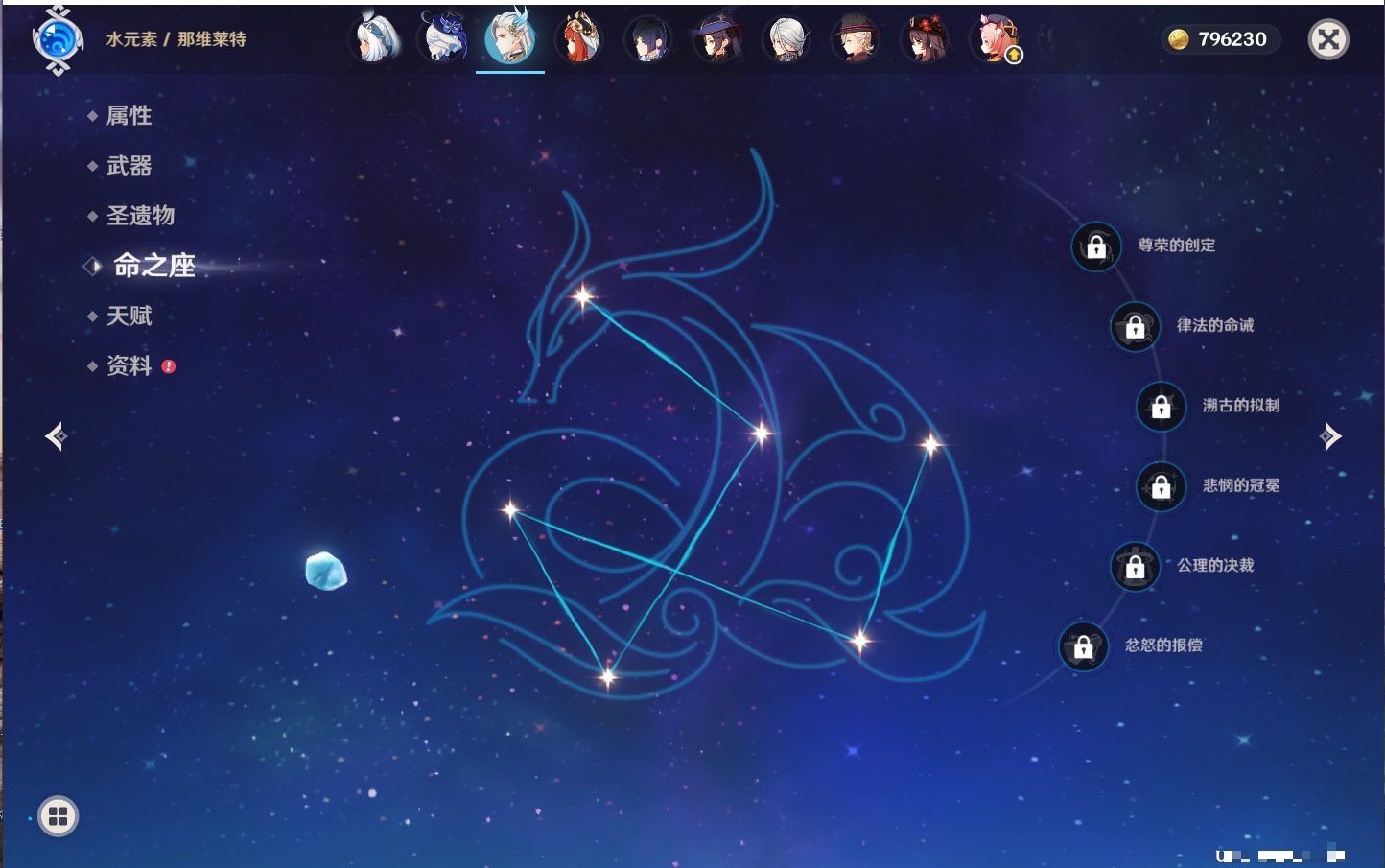Select Mona's avatar with the witch hat

(x=716, y=39)
